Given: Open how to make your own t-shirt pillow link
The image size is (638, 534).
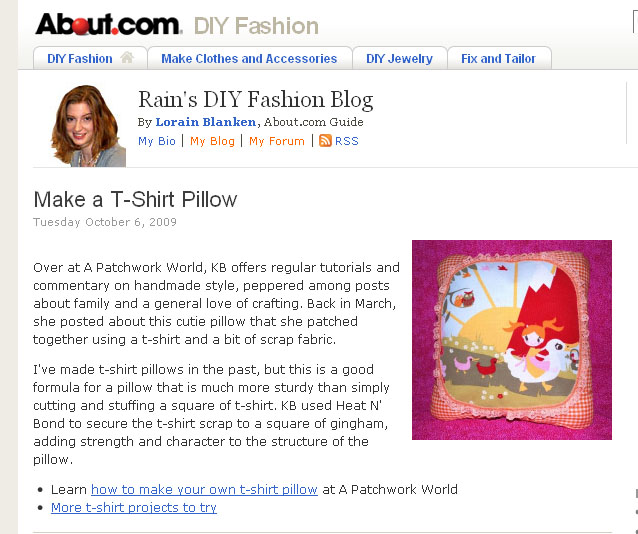Looking at the screenshot, I should pos(204,489).
